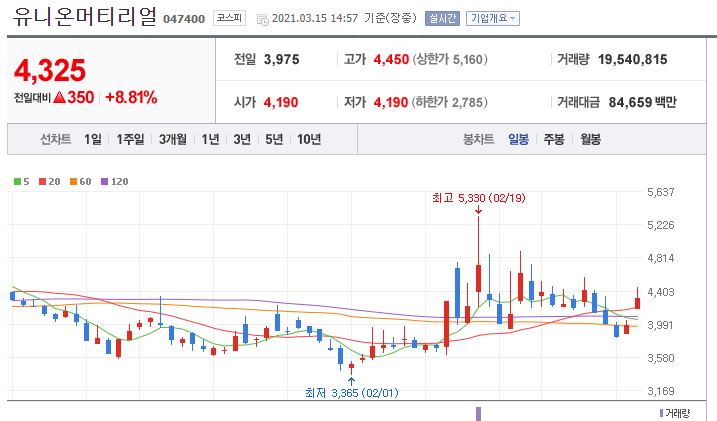Select the 1주일 line chart tab

130,139
